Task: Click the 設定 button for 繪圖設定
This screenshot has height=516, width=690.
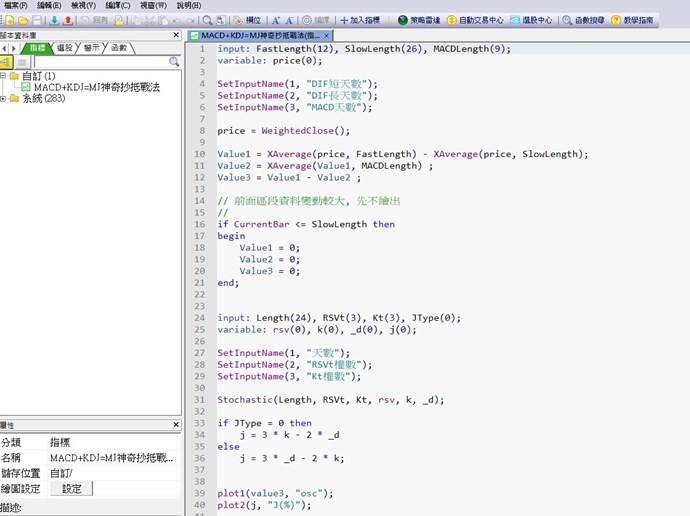Action: coord(72,489)
